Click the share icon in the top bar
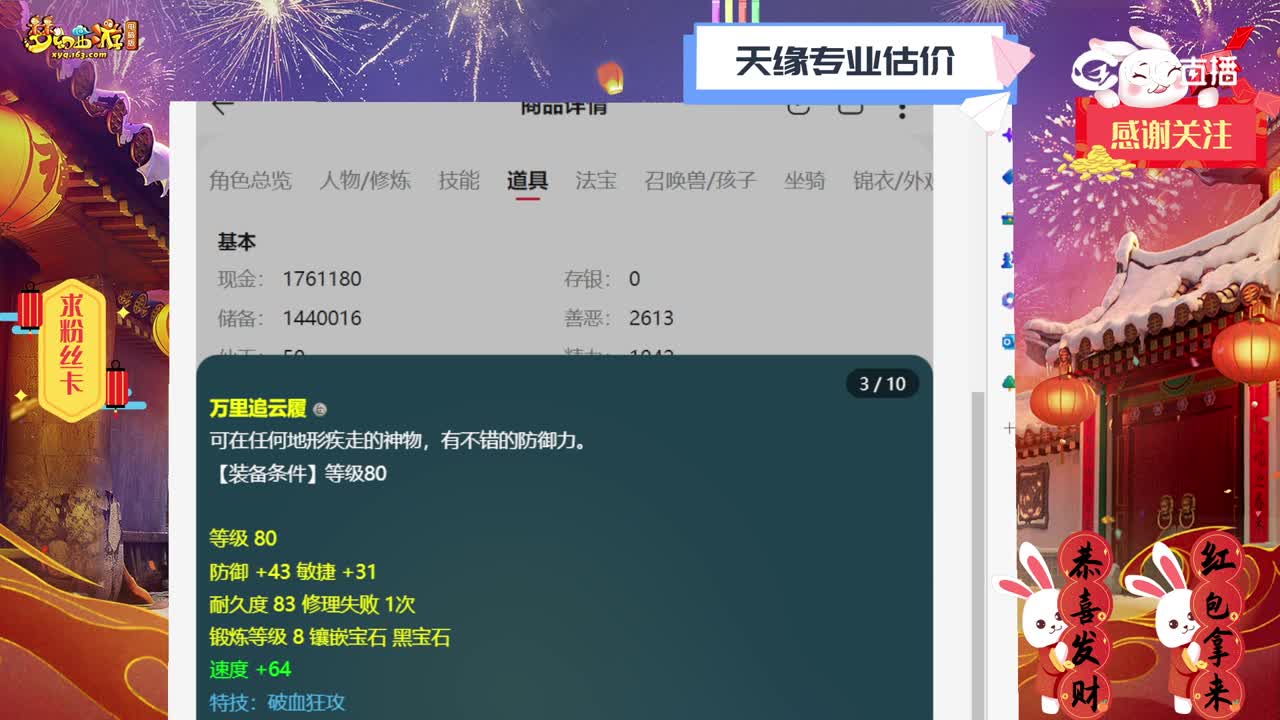The height and width of the screenshot is (720, 1280). point(849,107)
